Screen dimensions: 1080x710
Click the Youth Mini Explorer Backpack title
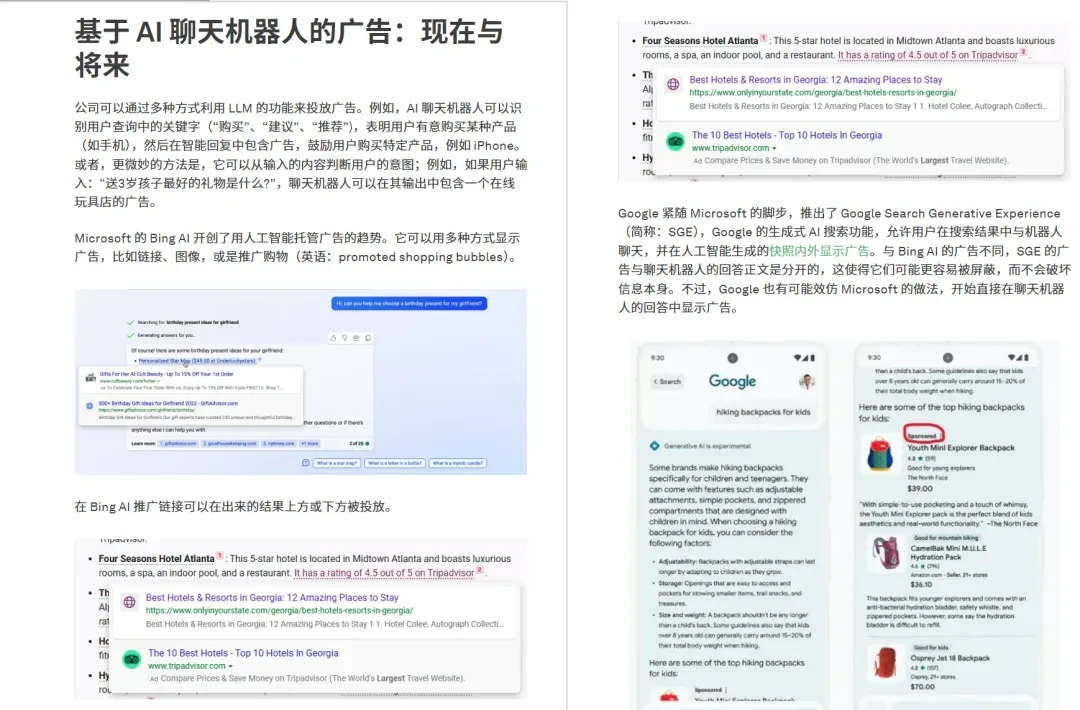click(x=961, y=448)
